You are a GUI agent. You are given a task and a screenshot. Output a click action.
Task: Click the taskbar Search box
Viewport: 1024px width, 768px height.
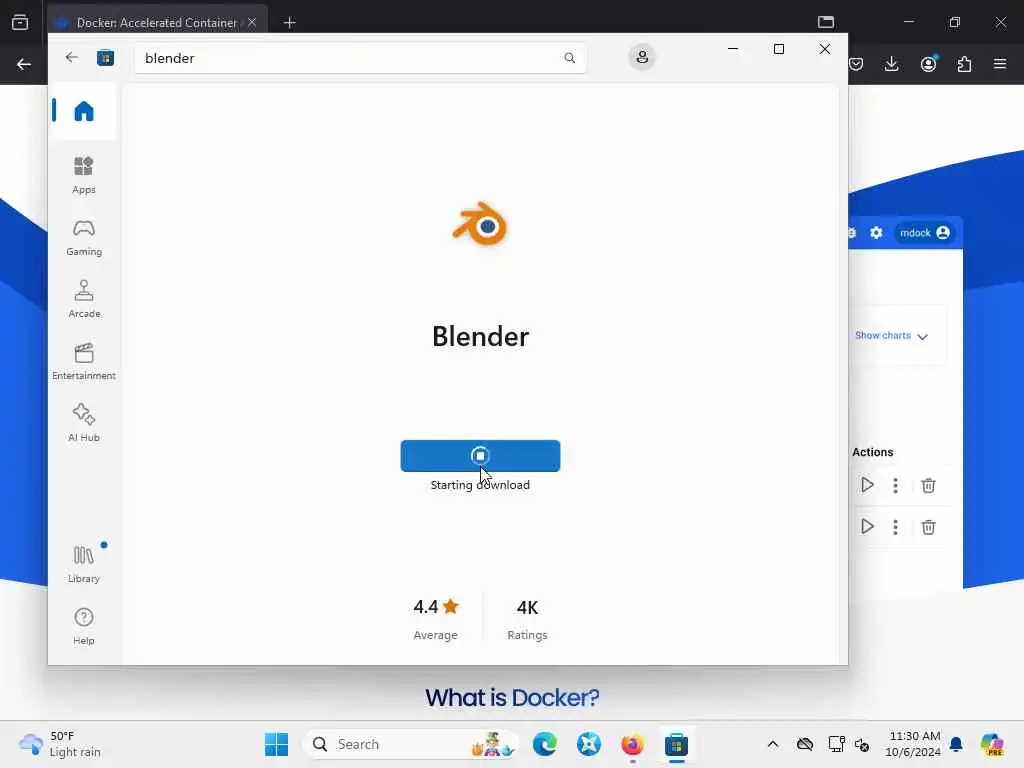click(410, 744)
